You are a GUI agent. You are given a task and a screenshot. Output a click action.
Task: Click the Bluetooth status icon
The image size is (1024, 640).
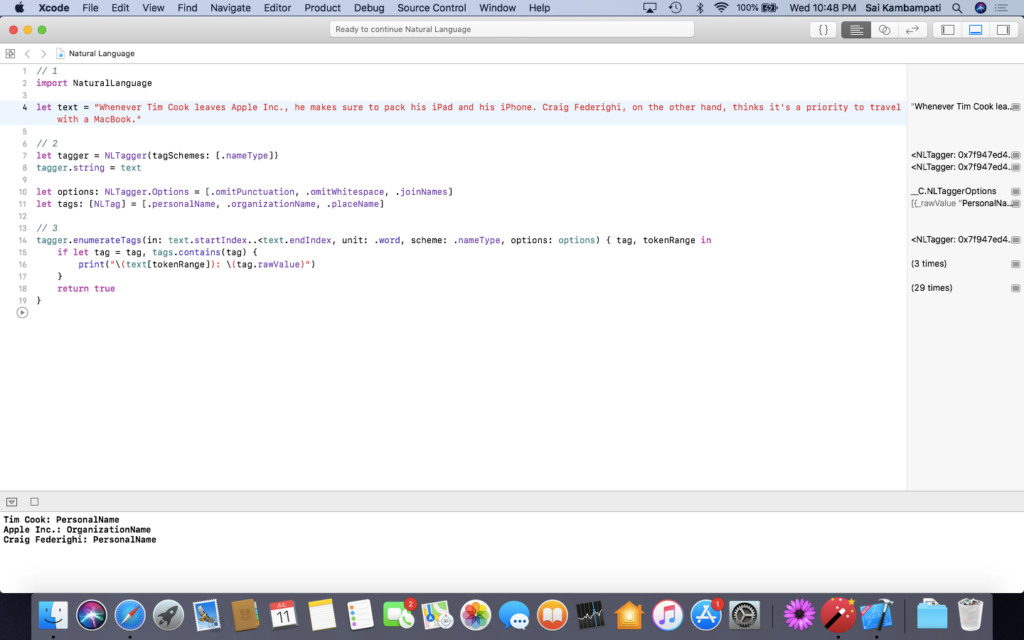[x=699, y=8]
